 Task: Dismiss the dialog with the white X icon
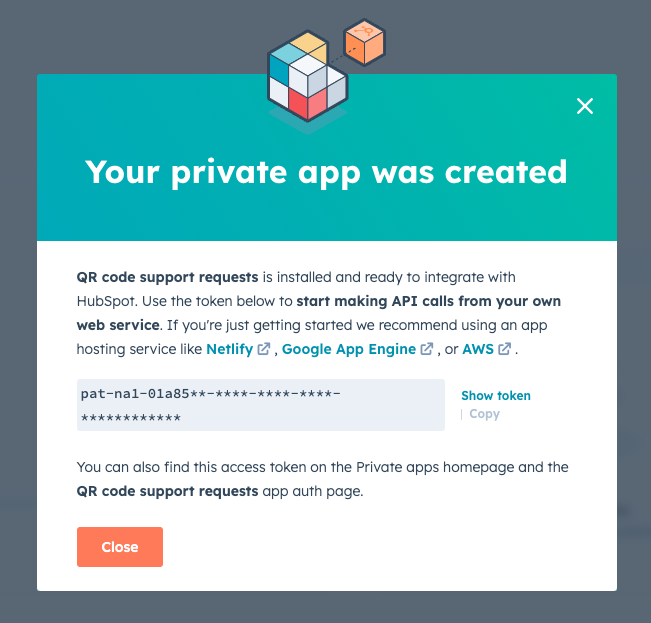click(x=585, y=106)
